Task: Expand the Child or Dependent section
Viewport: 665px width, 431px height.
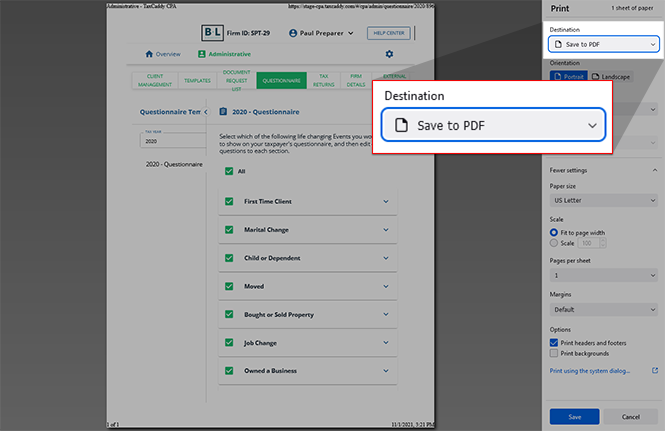Action: click(x=386, y=258)
